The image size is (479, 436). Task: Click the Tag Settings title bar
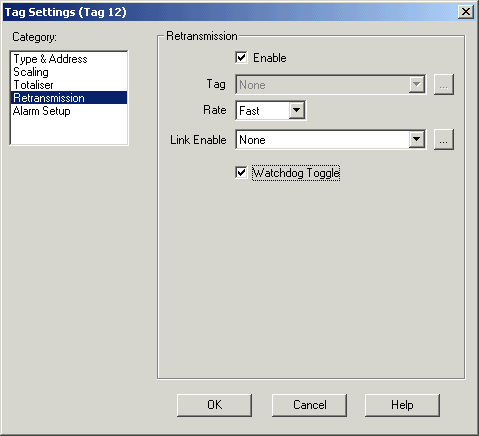(x=230, y=12)
